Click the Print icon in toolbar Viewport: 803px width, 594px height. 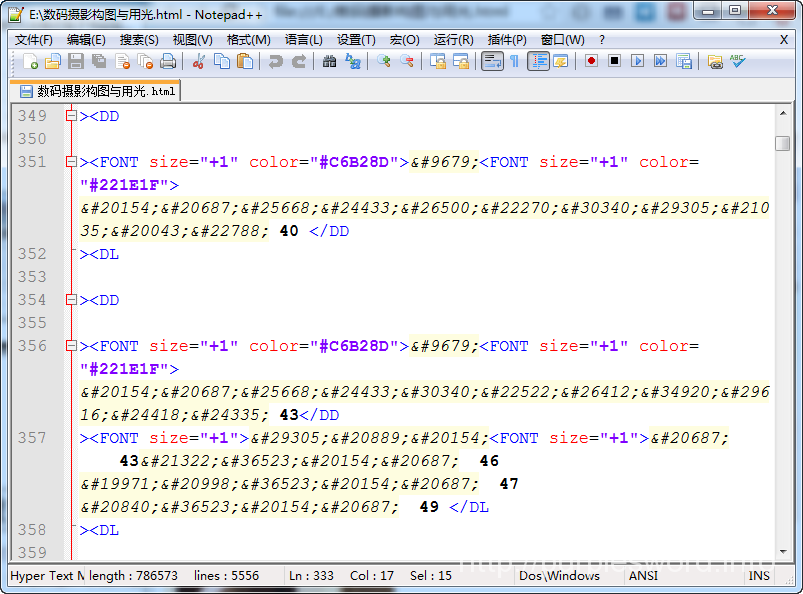tap(169, 62)
